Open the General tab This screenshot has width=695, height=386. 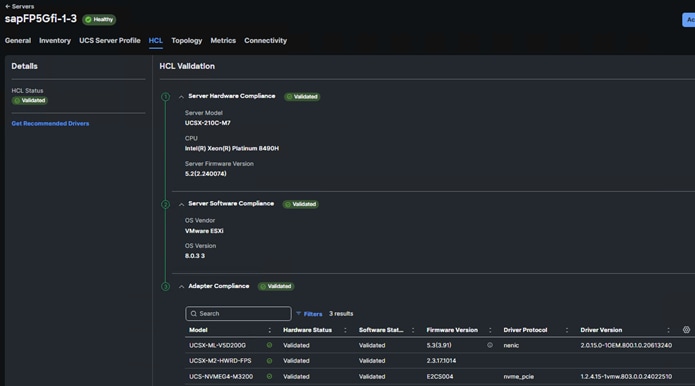click(18, 40)
